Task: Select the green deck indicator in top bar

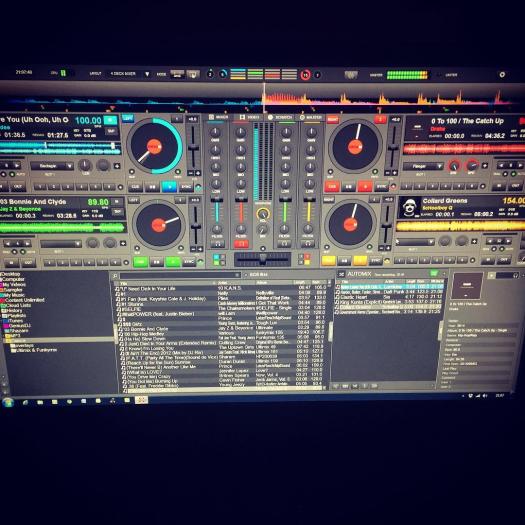Action: (255, 74)
